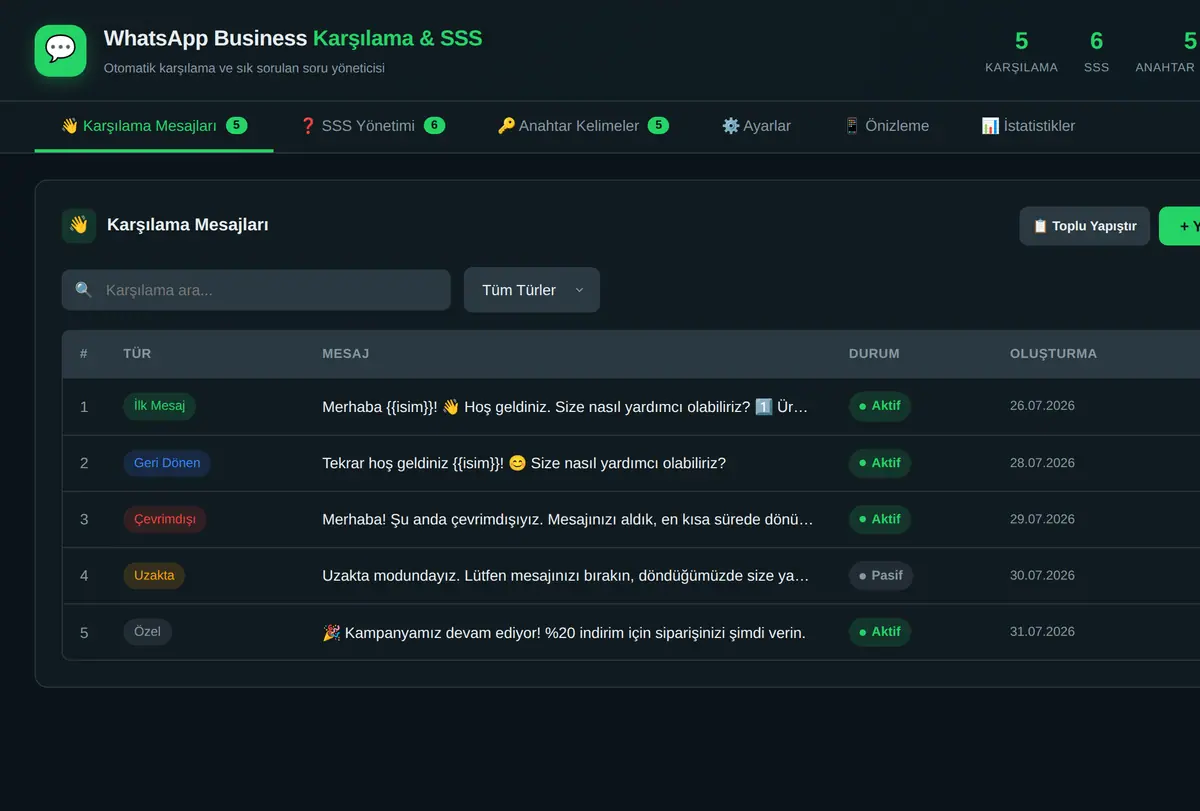Open the Anahtar Kelimeler tab
The image size is (1200, 811).
coord(583,126)
